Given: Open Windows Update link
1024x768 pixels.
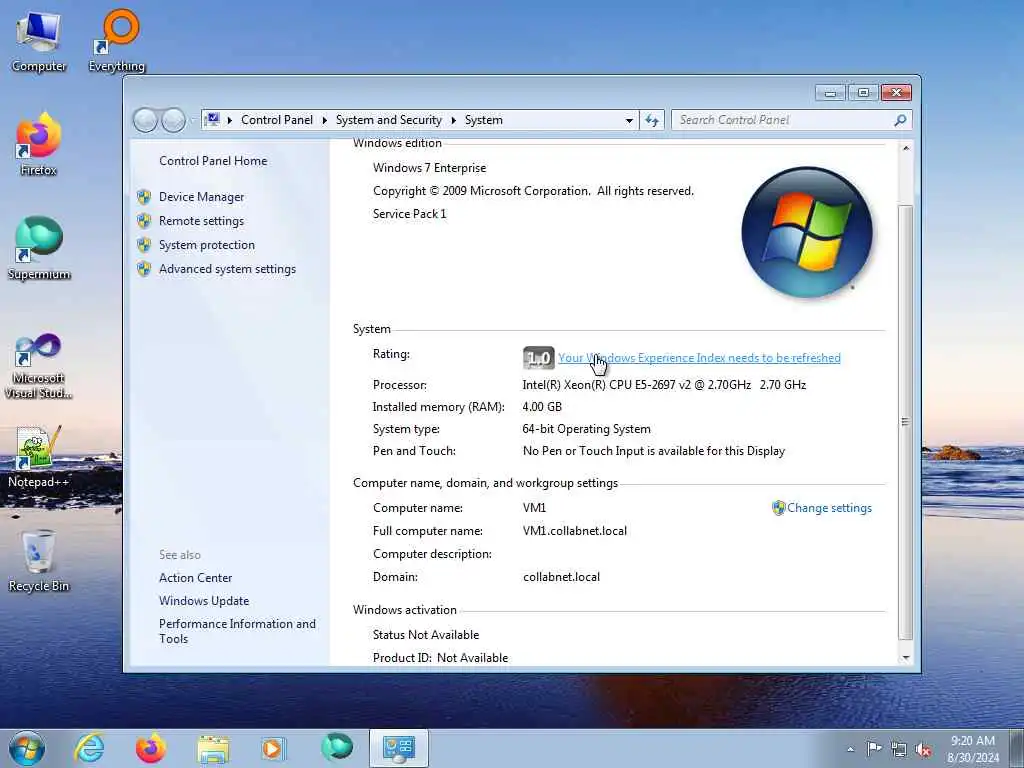Looking at the screenshot, I should click(x=204, y=601).
